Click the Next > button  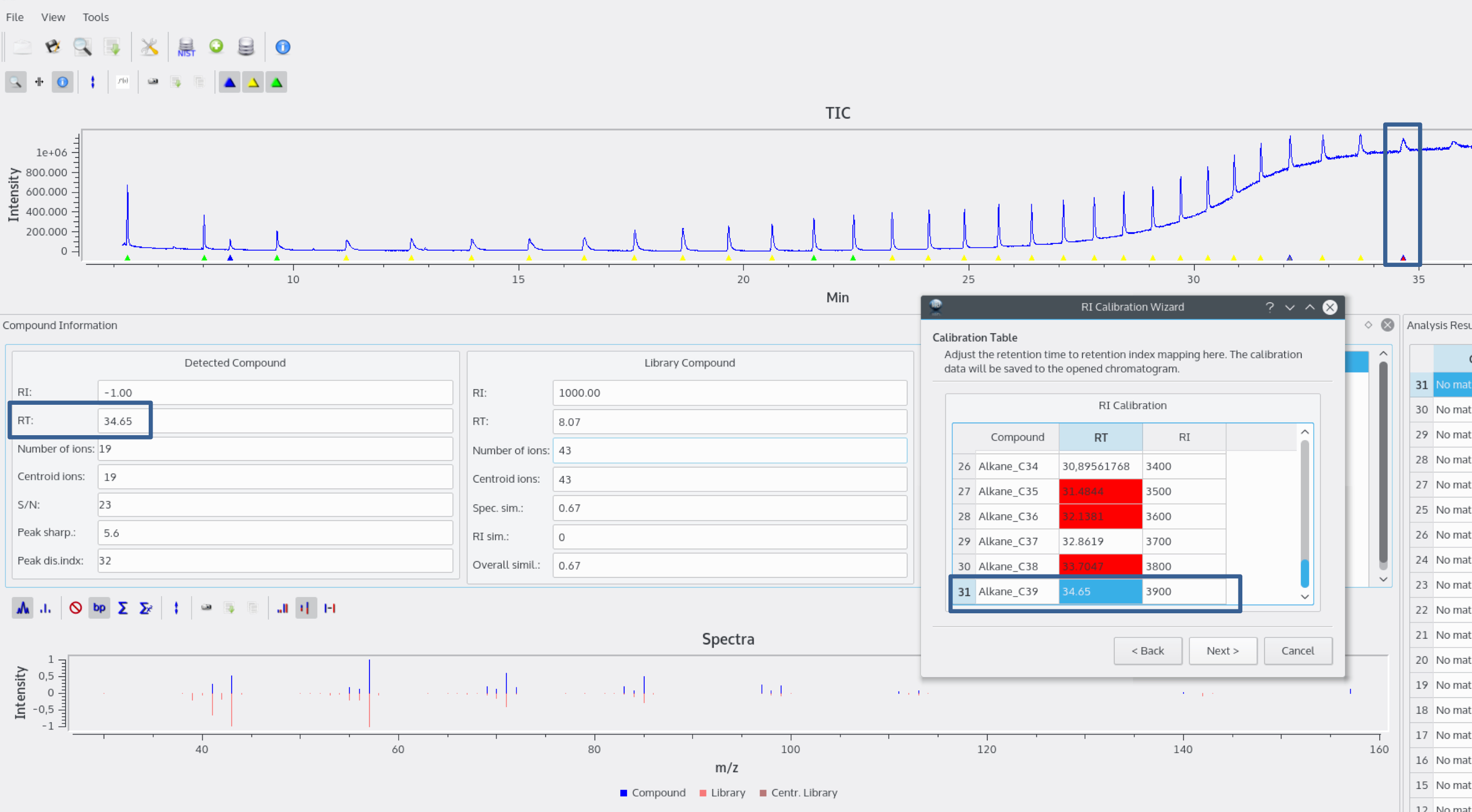tap(1222, 651)
